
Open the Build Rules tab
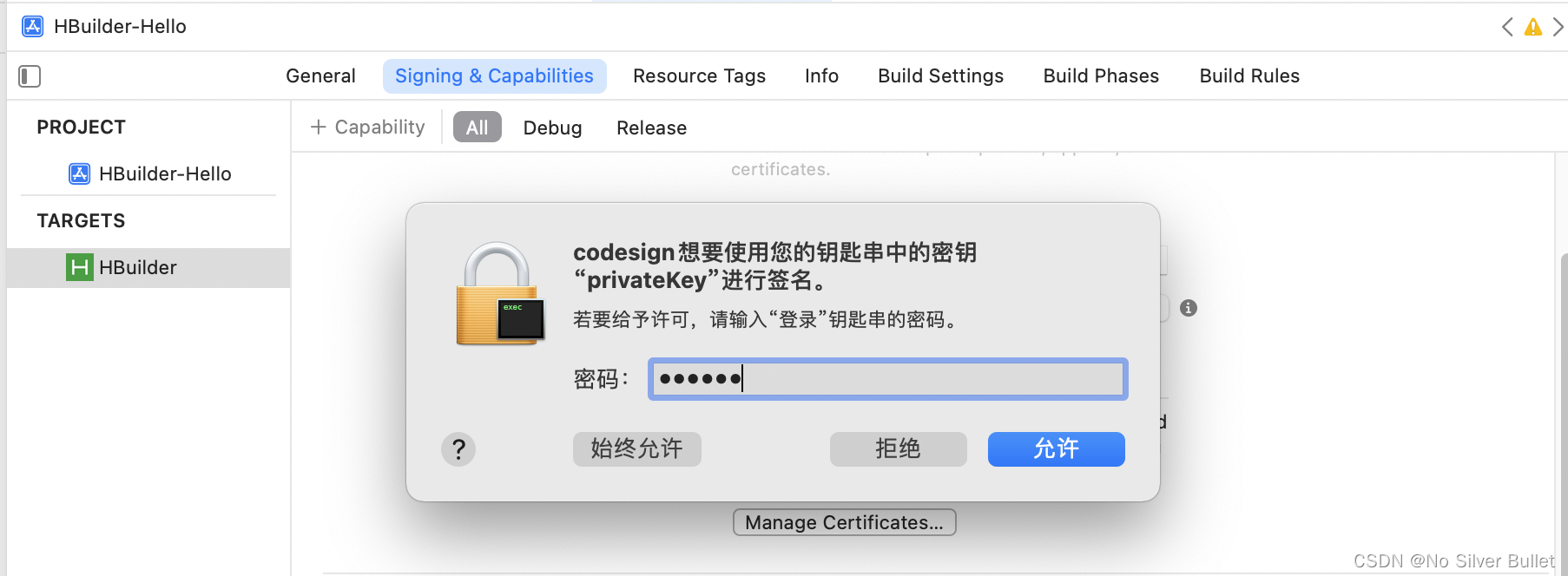[x=1249, y=76]
